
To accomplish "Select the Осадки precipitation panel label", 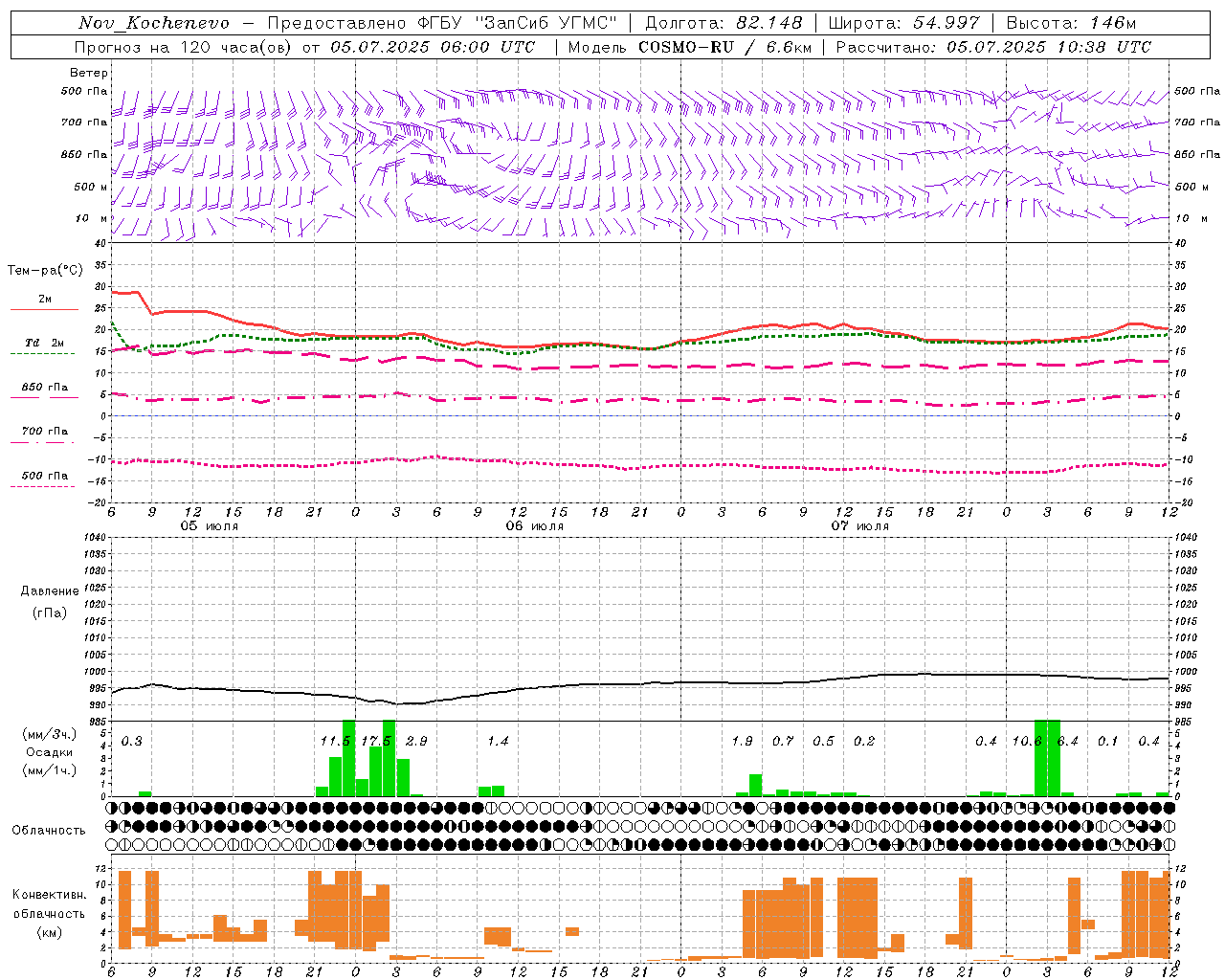I will coord(50,752).
